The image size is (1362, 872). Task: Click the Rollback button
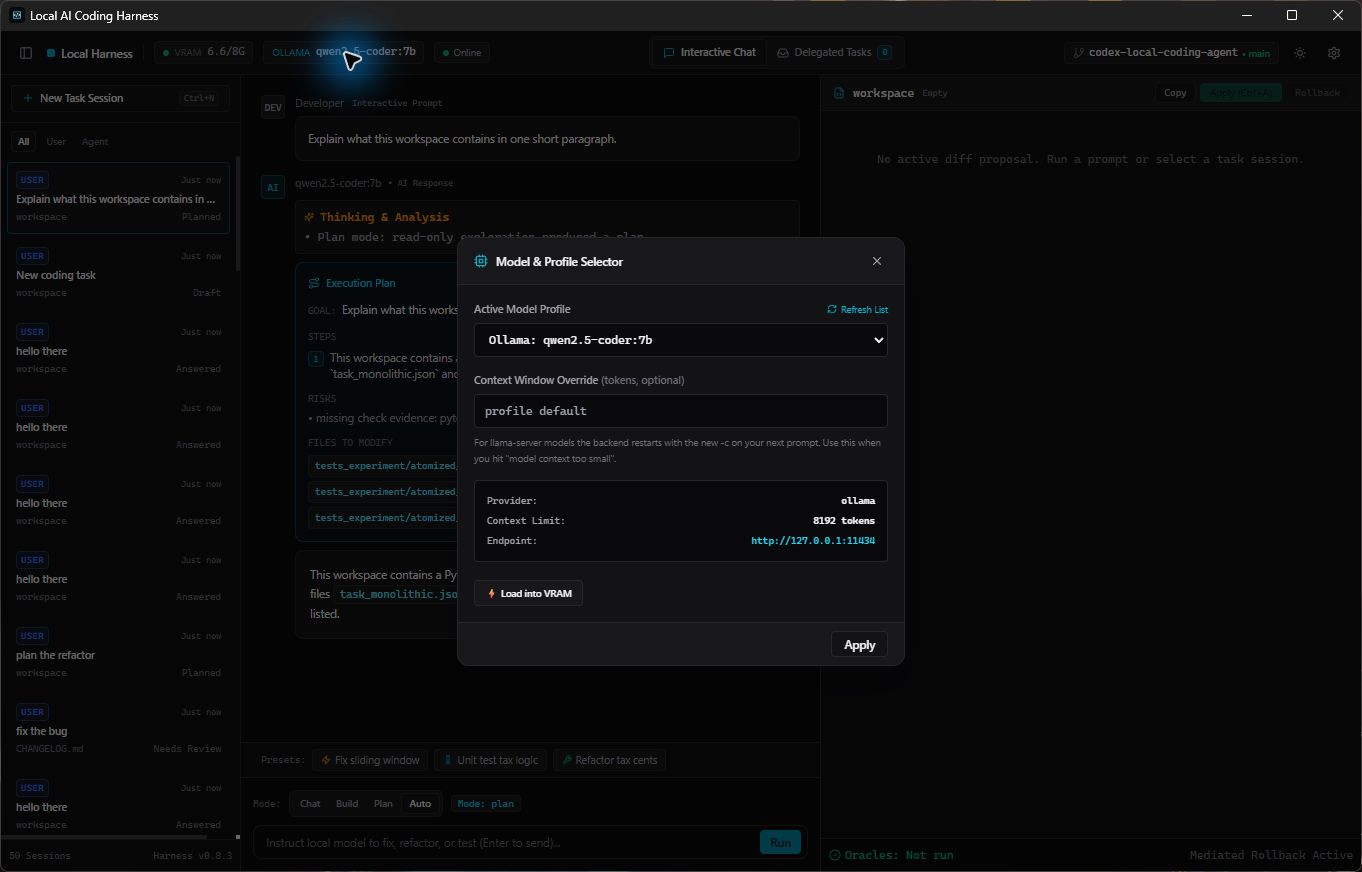[x=1317, y=93]
